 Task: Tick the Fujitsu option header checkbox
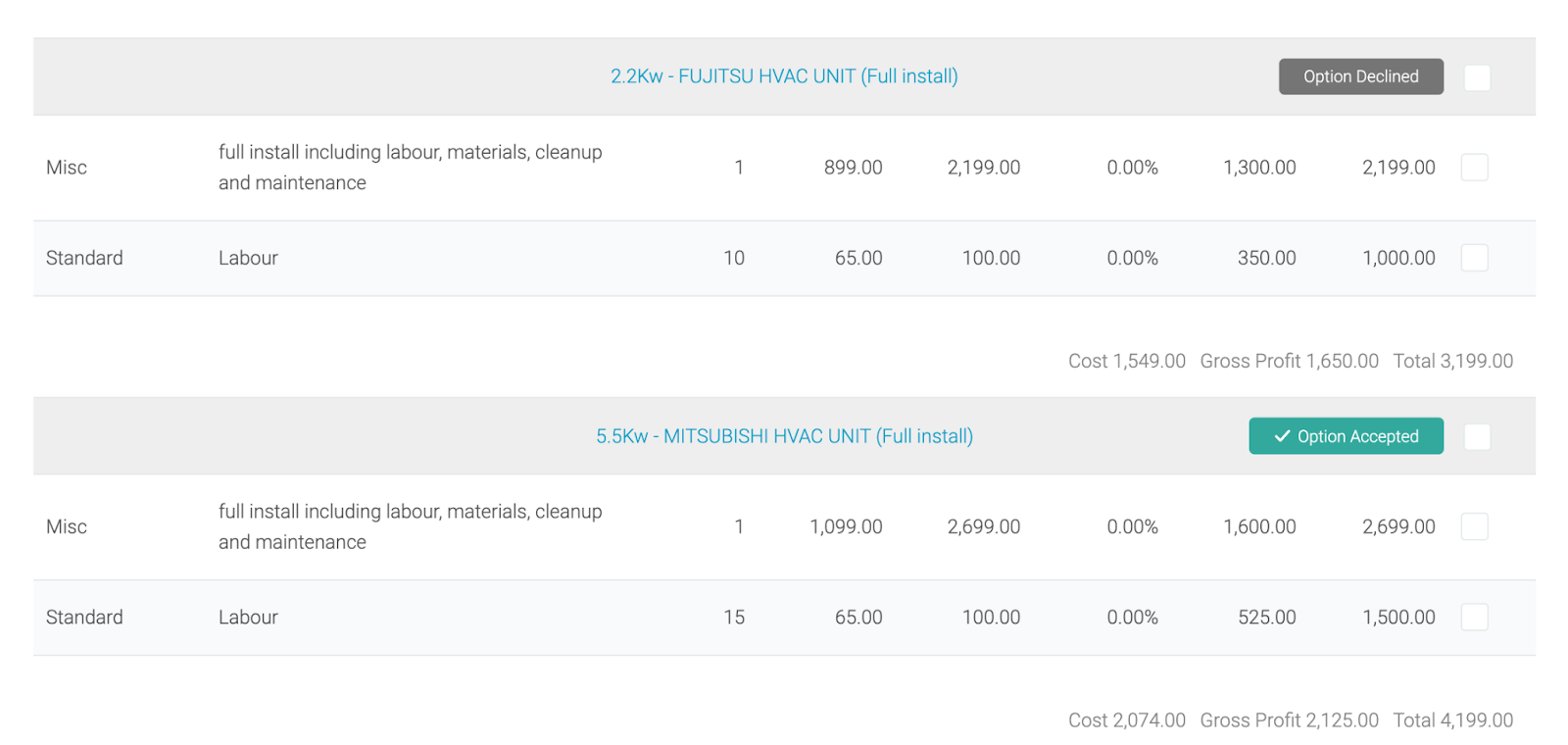click(x=1477, y=77)
